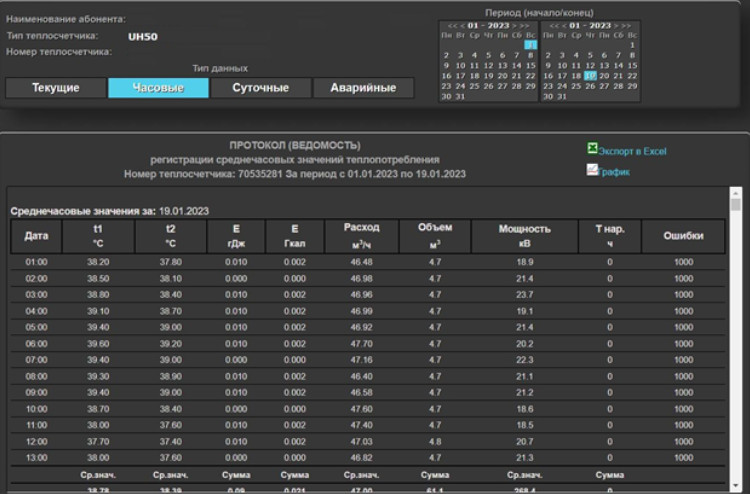Click power value 23.7 in the 03:00 row
Image resolution: width=750 pixels, height=494 pixels.
click(x=525, y=295)
